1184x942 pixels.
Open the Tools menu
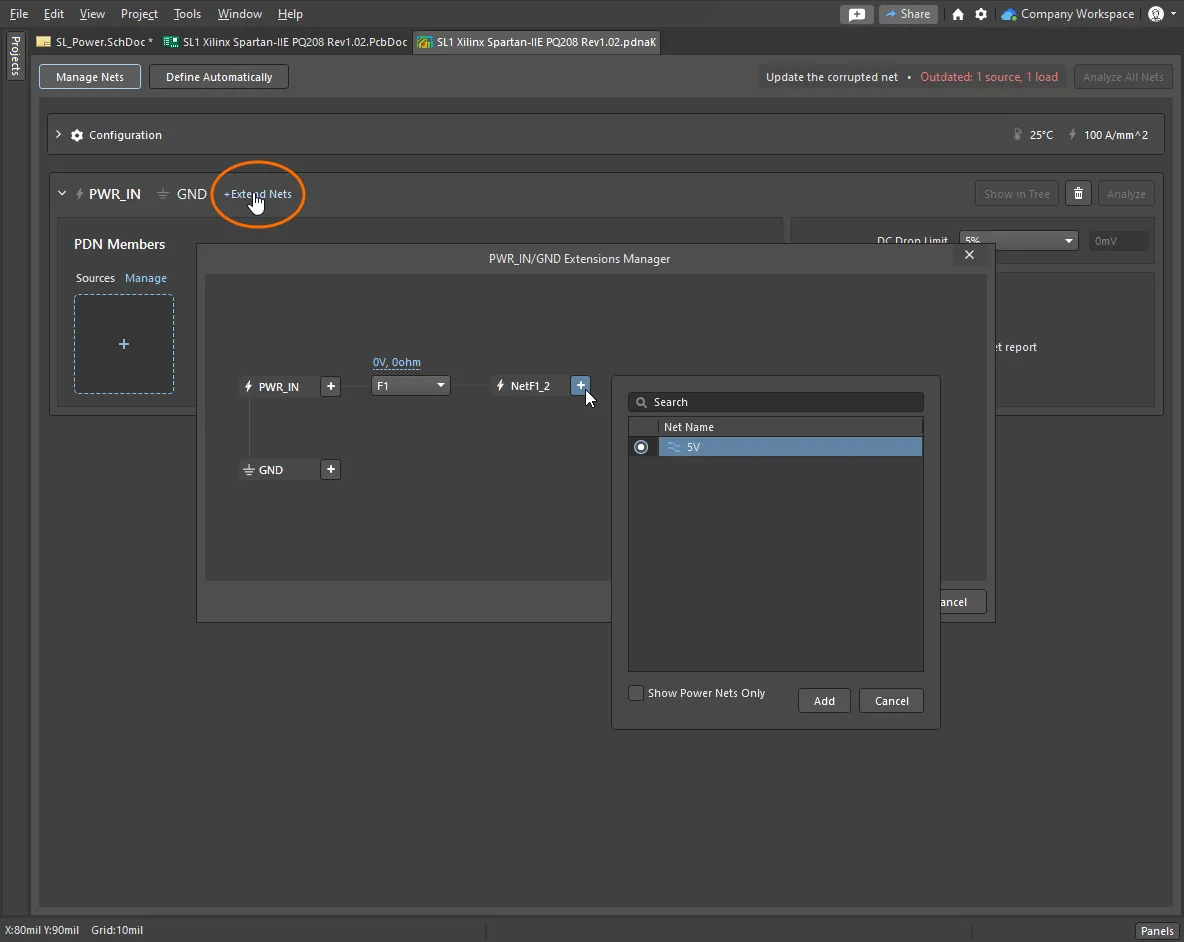(x=187, y=14)
